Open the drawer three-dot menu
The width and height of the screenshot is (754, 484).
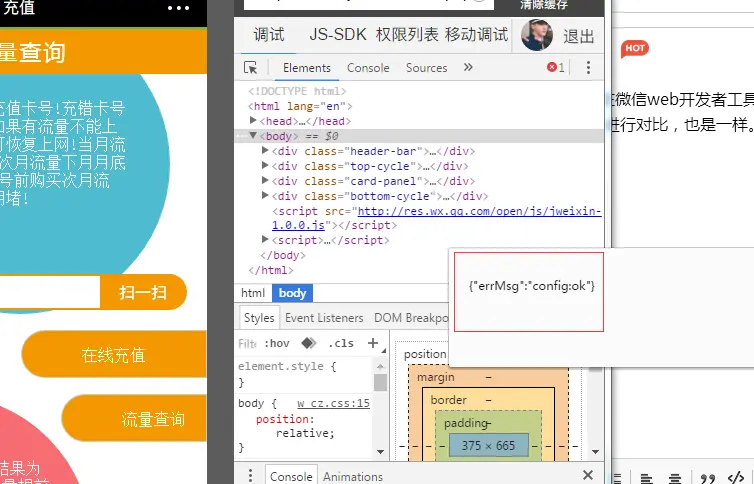(x=250, y=475)
